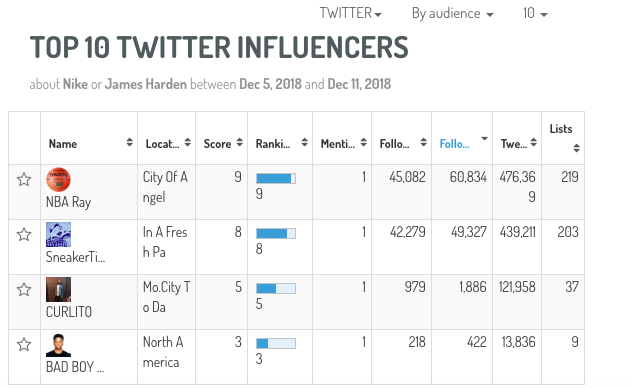The width and height of the screenshot is (631, 388).
Task: Sort by Score column sort arrows
Action: (239, 142)
